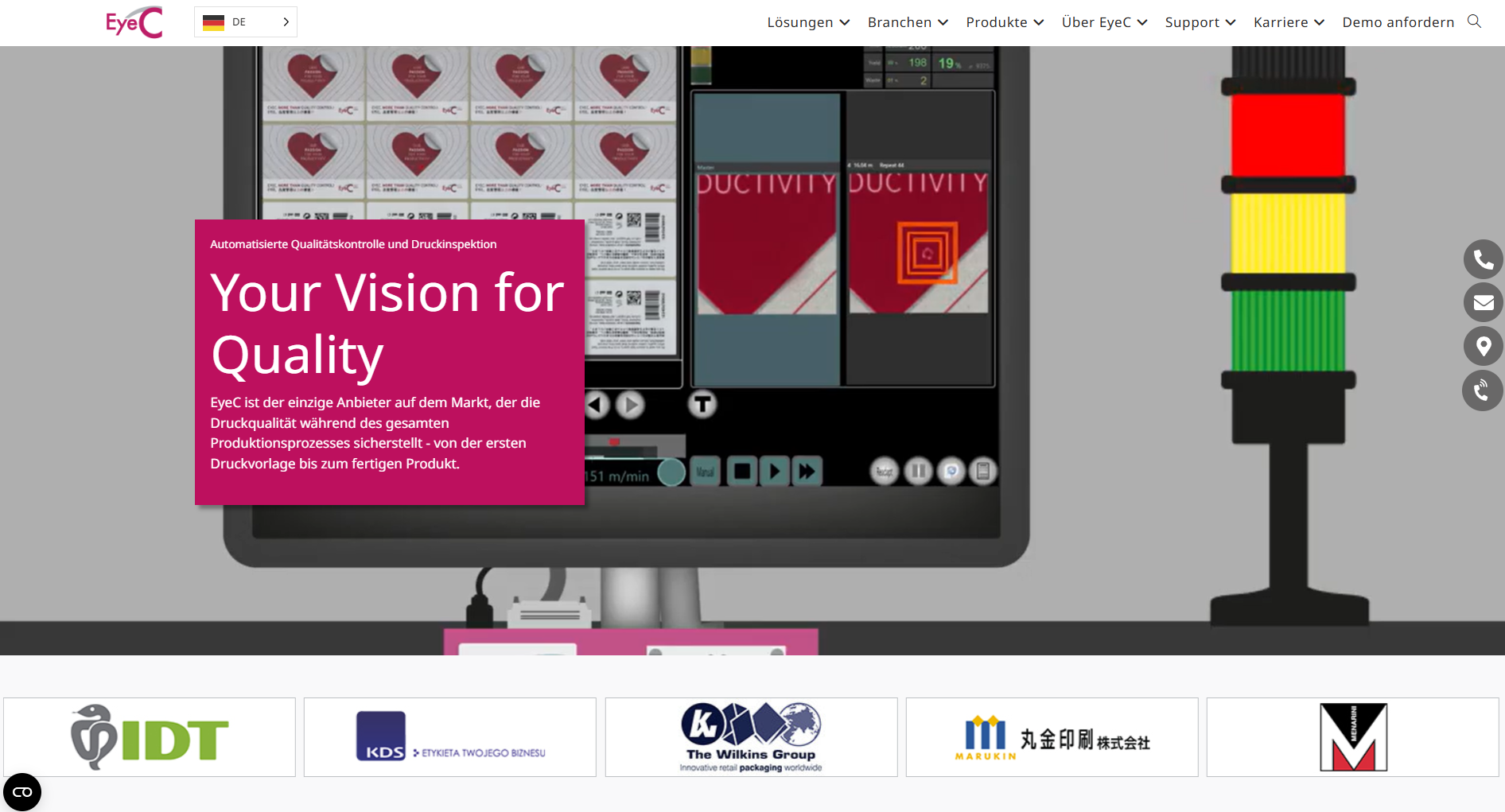This screenshot has height=812, width=1505.
Task: Click the IDT customer logo
Action: [150, 737]
